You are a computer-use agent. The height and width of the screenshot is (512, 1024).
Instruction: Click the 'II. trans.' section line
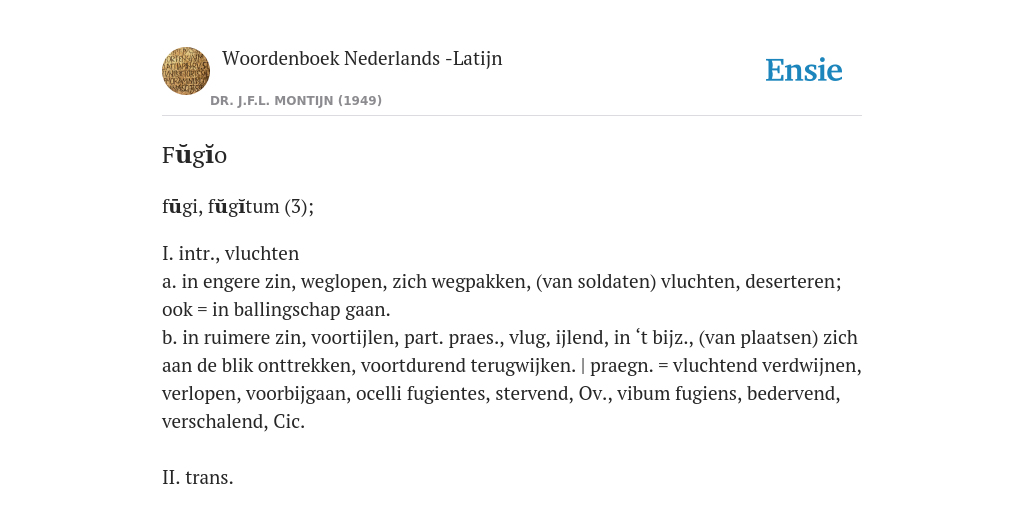tap(198, 477)
